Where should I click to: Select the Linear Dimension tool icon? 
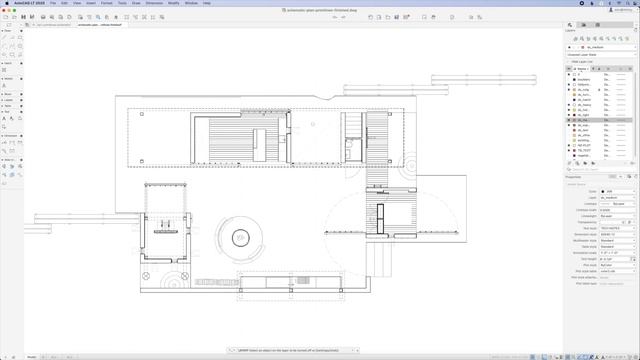tap(4, 143)
